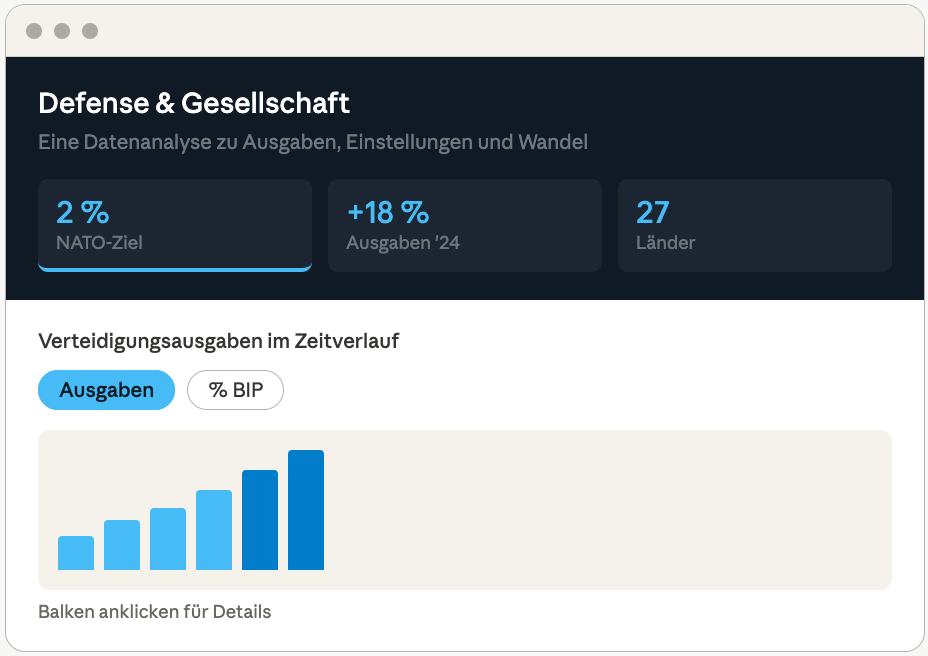
Task: Activate the Ausgaben pill toggle
Action: [107, 390]
